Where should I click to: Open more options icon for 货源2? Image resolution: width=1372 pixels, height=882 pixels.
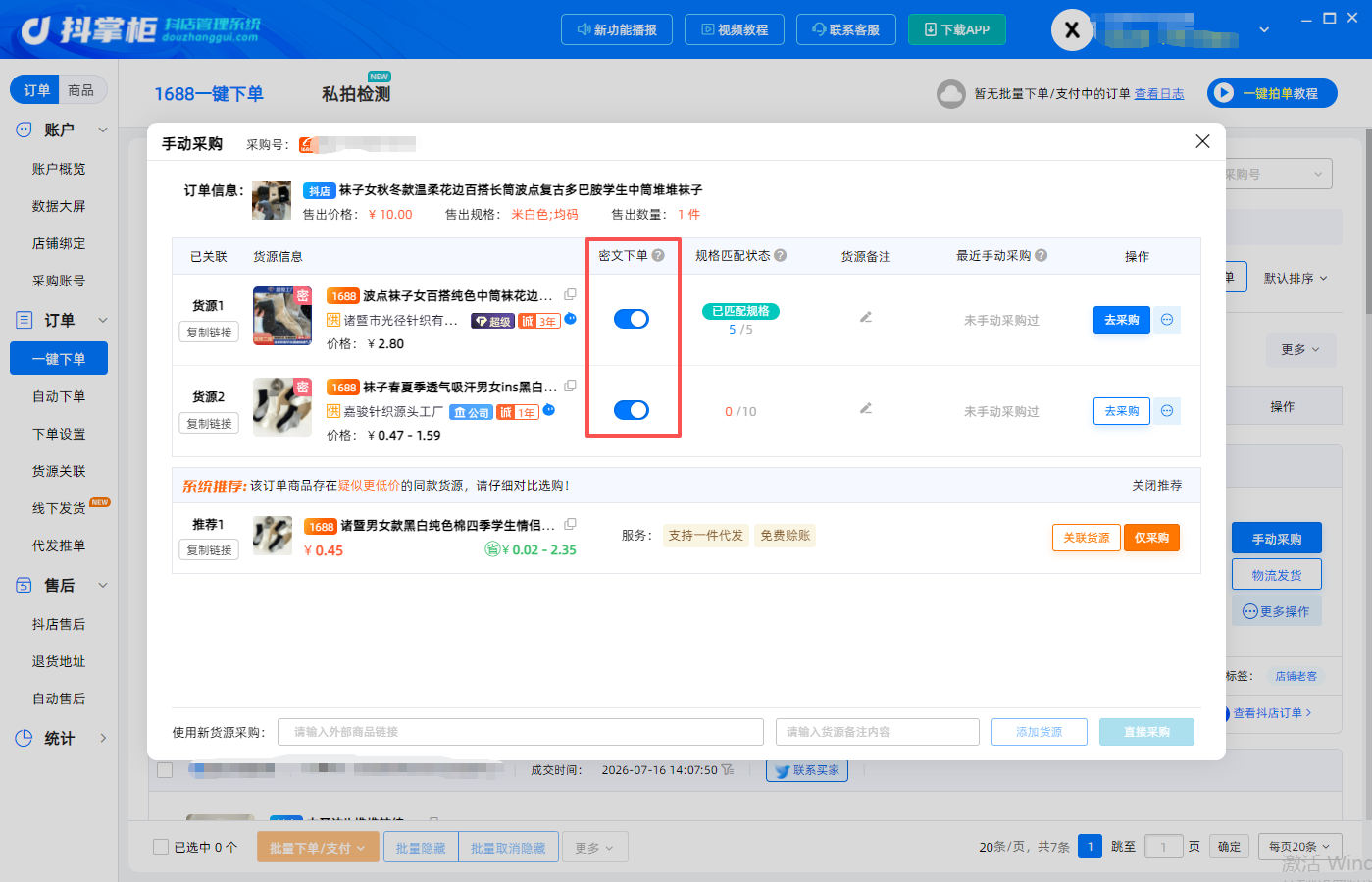(x=1167, y=411)
